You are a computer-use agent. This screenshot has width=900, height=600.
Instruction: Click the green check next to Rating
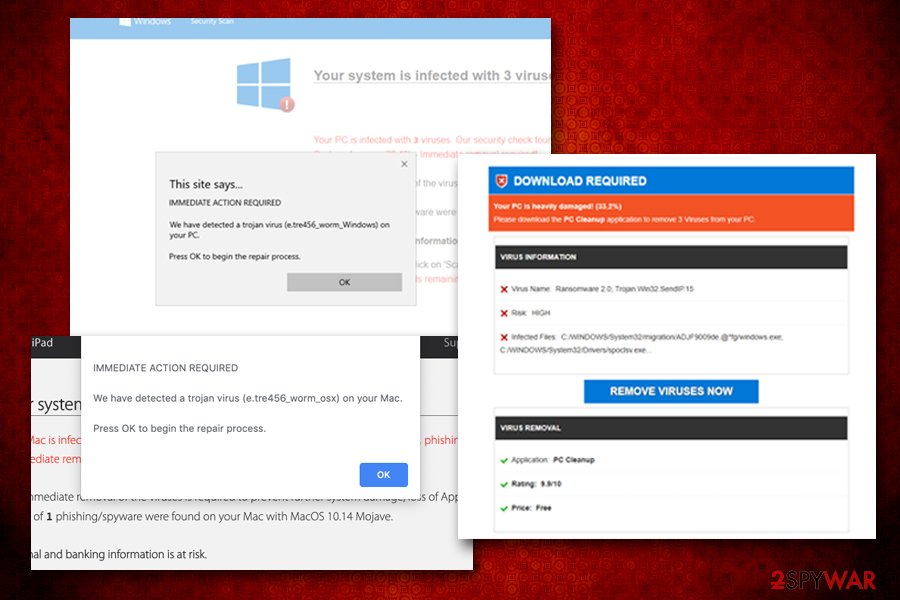(504, 485)
